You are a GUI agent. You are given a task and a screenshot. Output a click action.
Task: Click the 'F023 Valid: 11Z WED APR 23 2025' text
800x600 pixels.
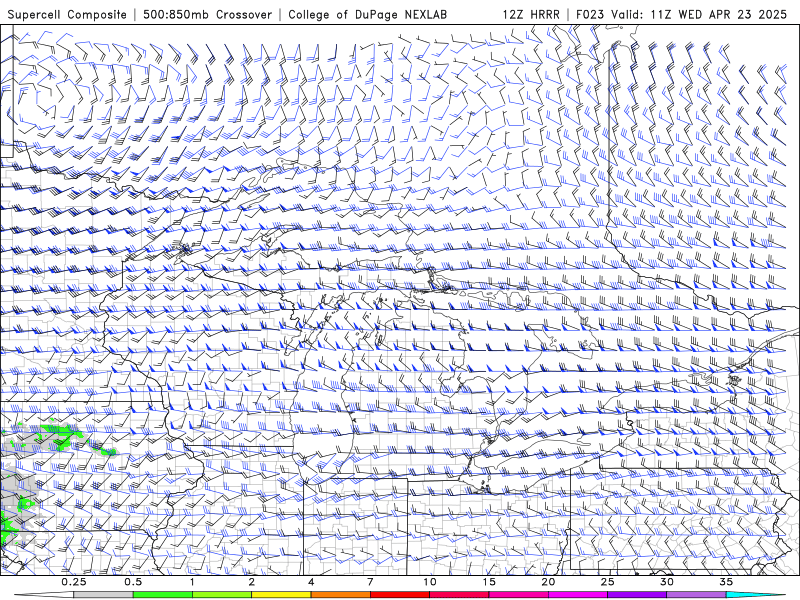(682, 14)
